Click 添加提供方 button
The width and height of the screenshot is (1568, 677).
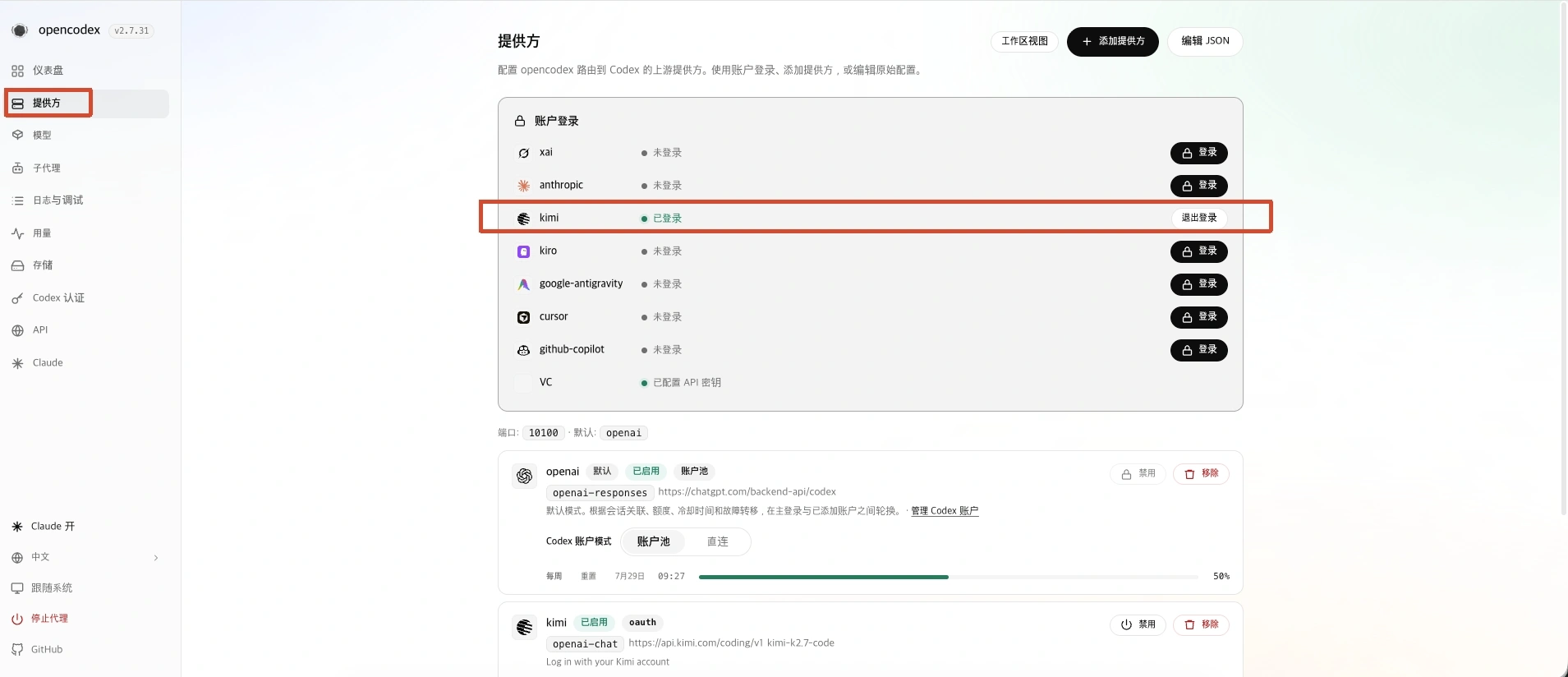point(1112,41)
